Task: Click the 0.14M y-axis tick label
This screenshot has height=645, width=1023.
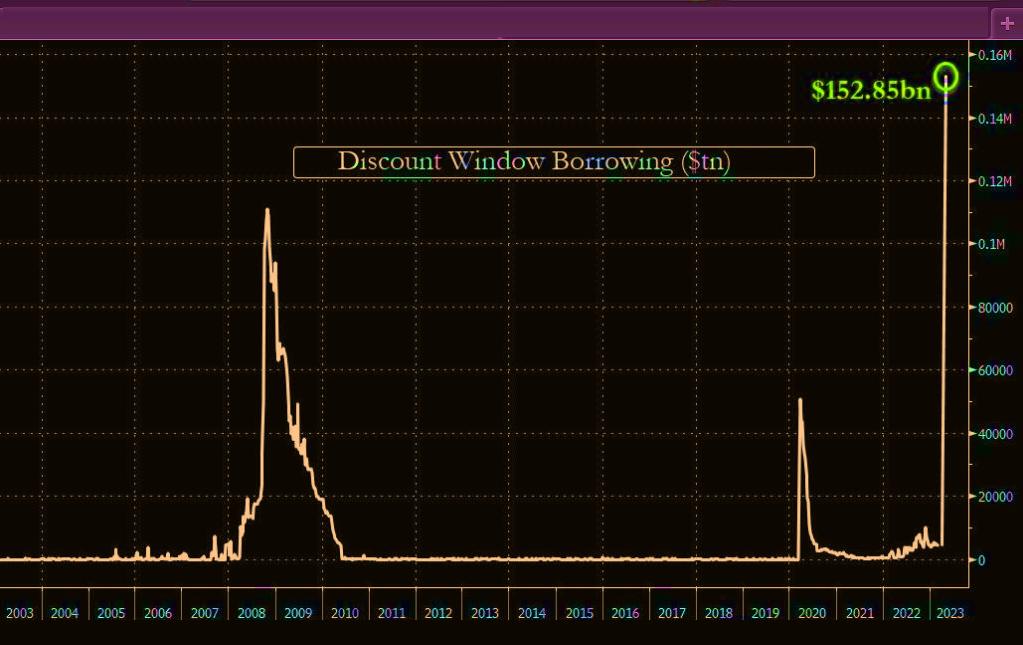Action: tap(996, 119)
